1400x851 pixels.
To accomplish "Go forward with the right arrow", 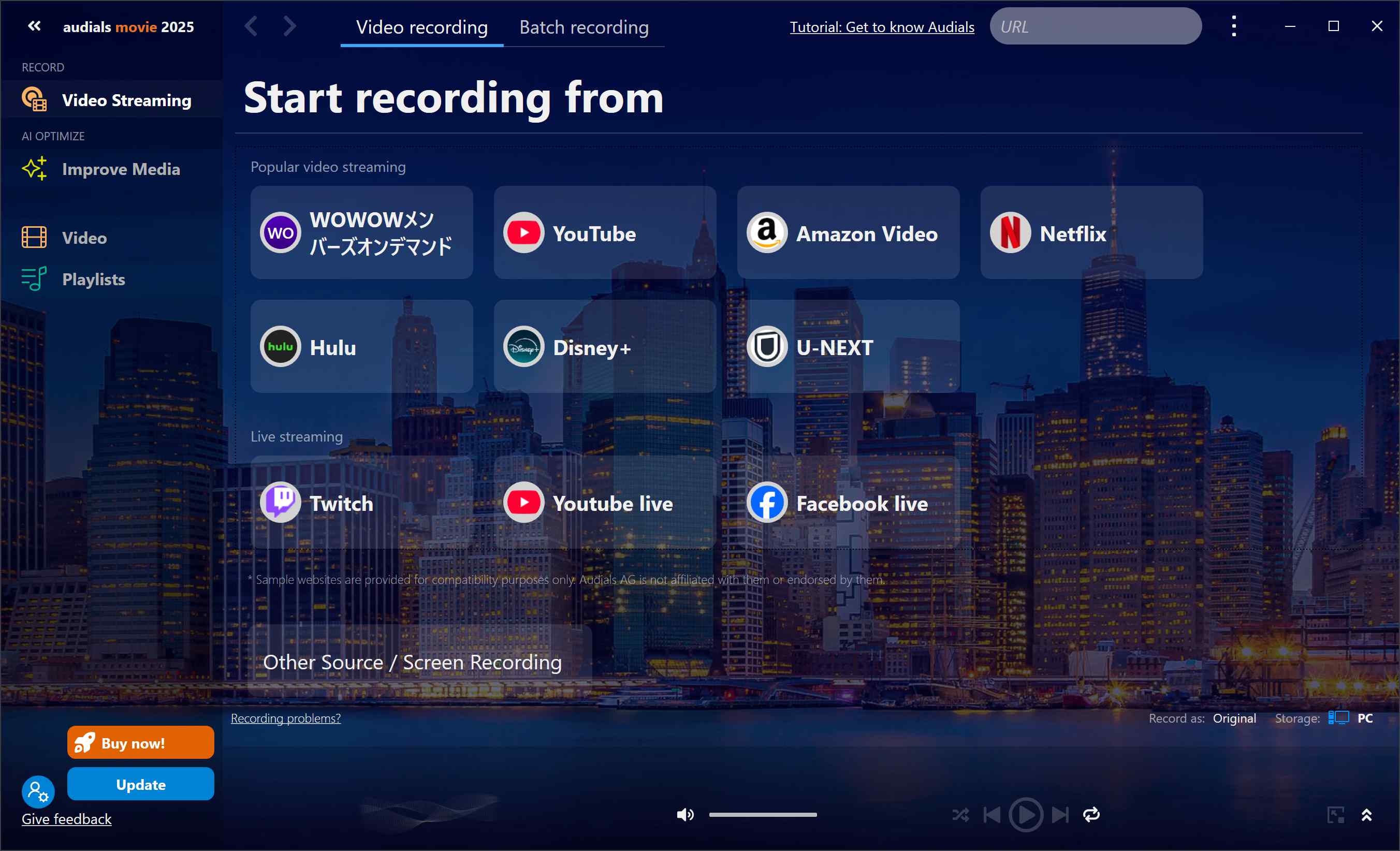I will [x=290, y=26].
